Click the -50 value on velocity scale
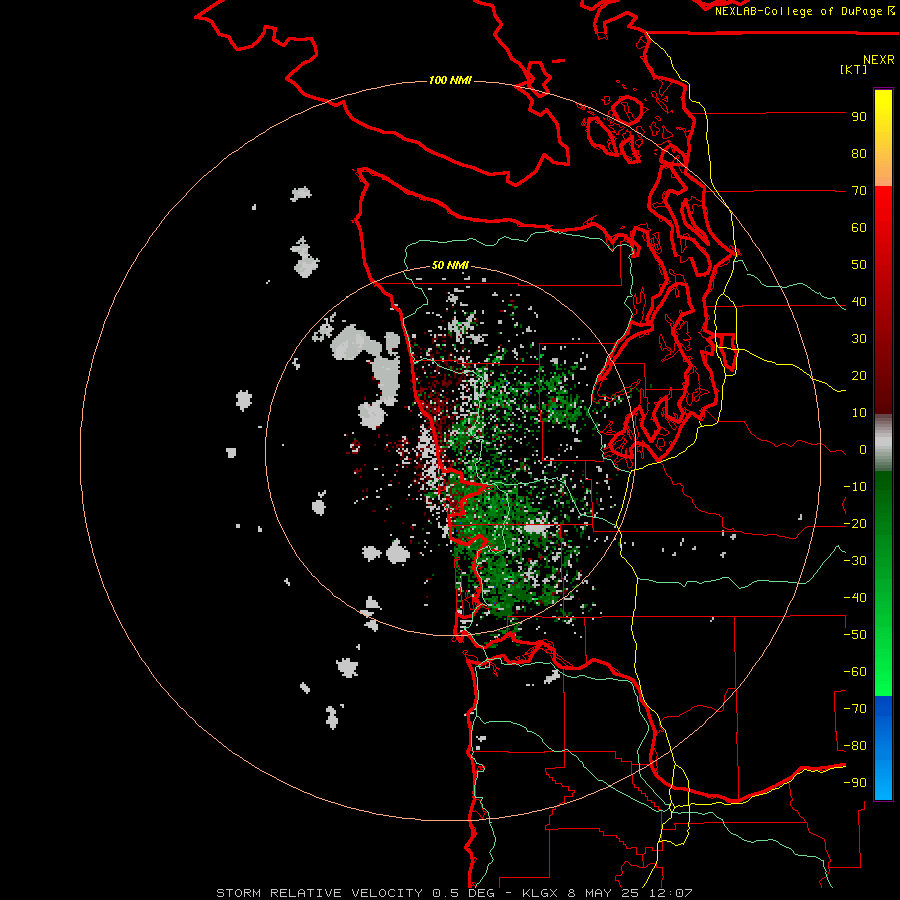 [x=855, y=635]
